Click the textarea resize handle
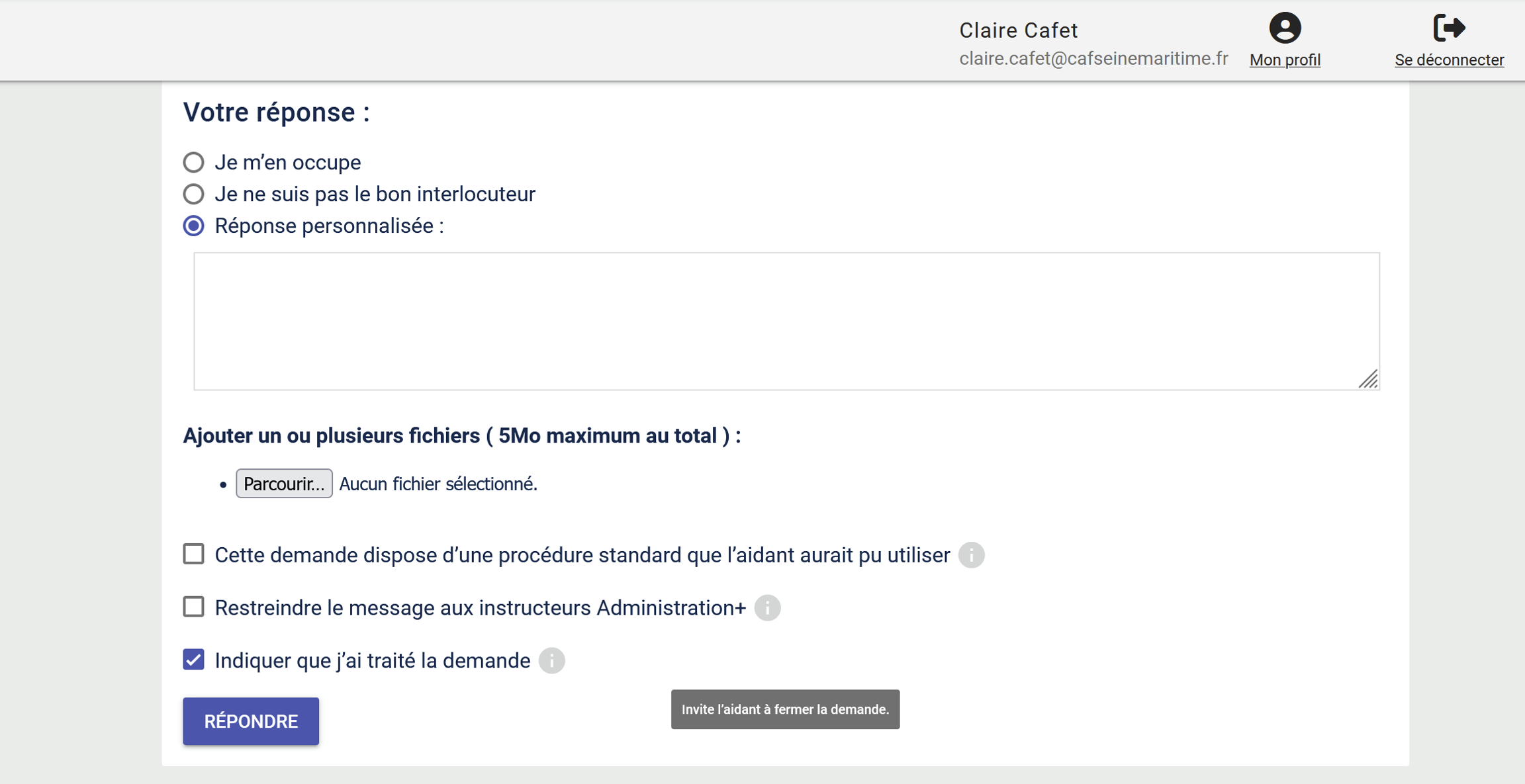The width and height of the screenshot is (1525, 784). pos(1368,380)
